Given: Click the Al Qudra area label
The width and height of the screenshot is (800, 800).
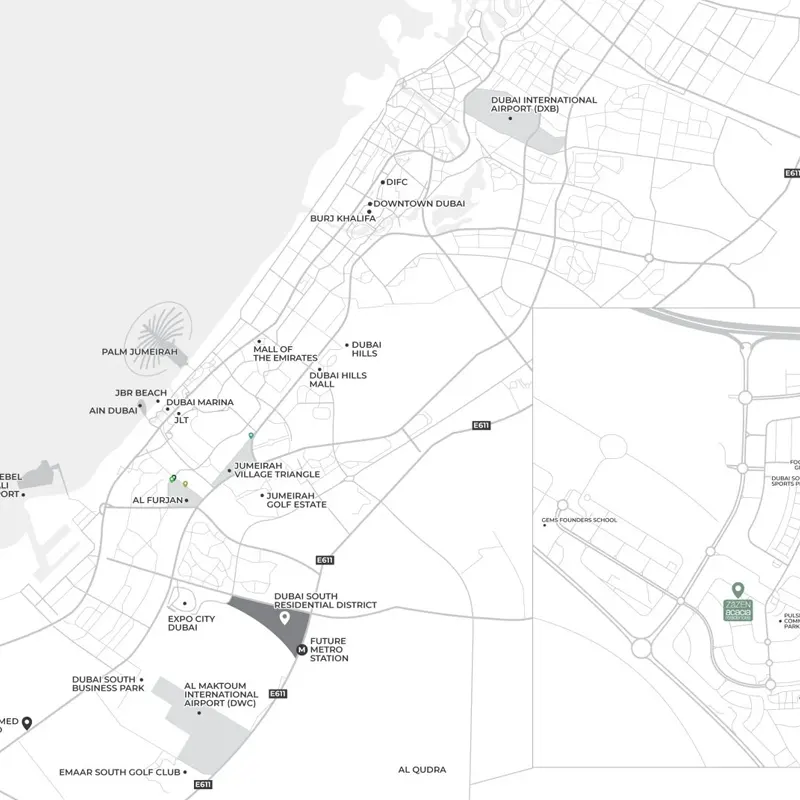Looking at the screenshot, I should coord(422,770).
